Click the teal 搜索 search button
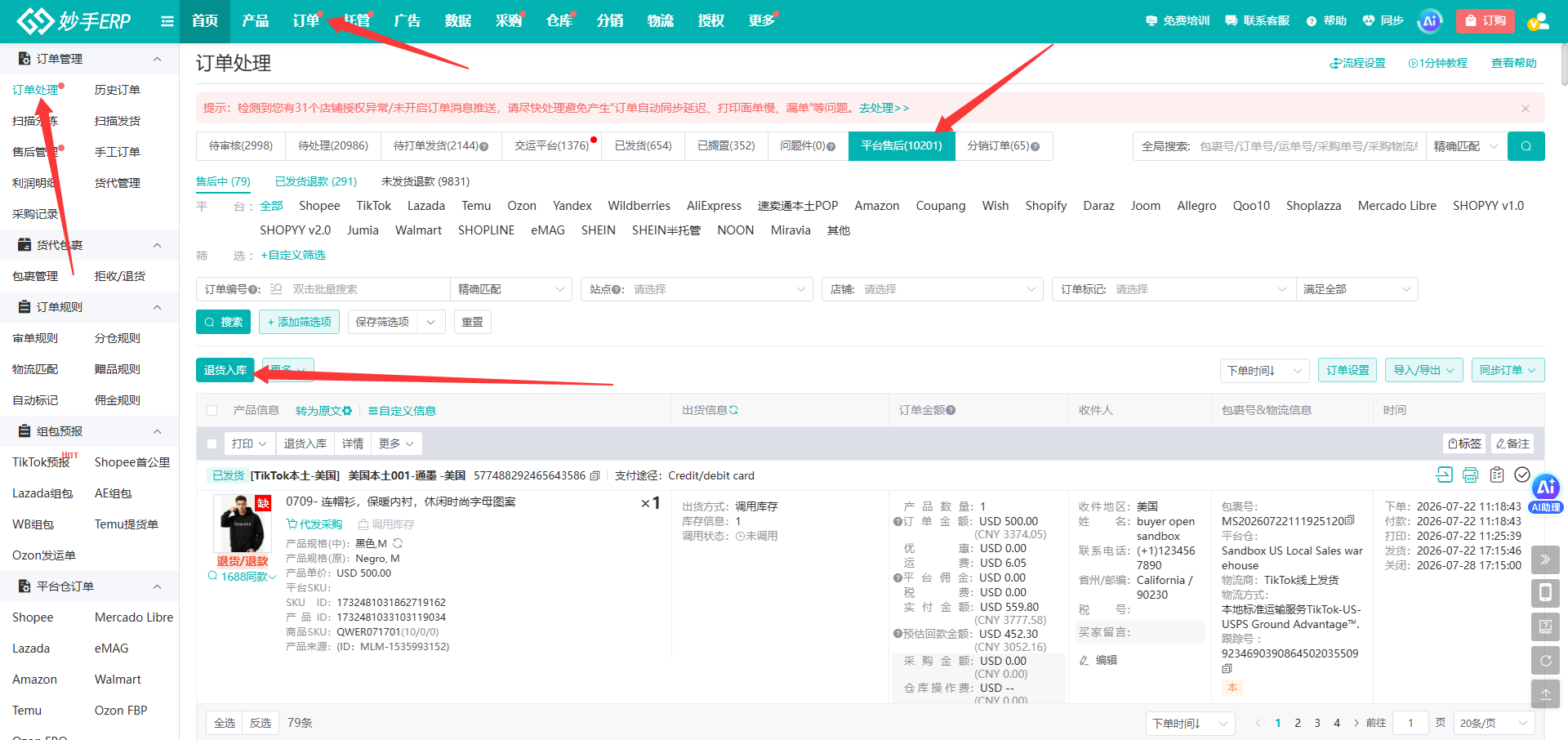This screenshot has width=1568, height=740. tap(223, 322)
